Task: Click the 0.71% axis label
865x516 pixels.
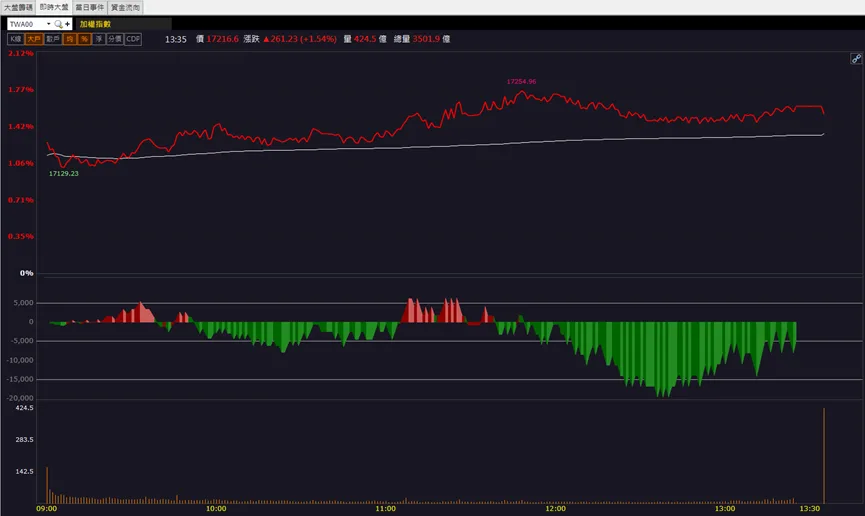Action: point(20,200)
